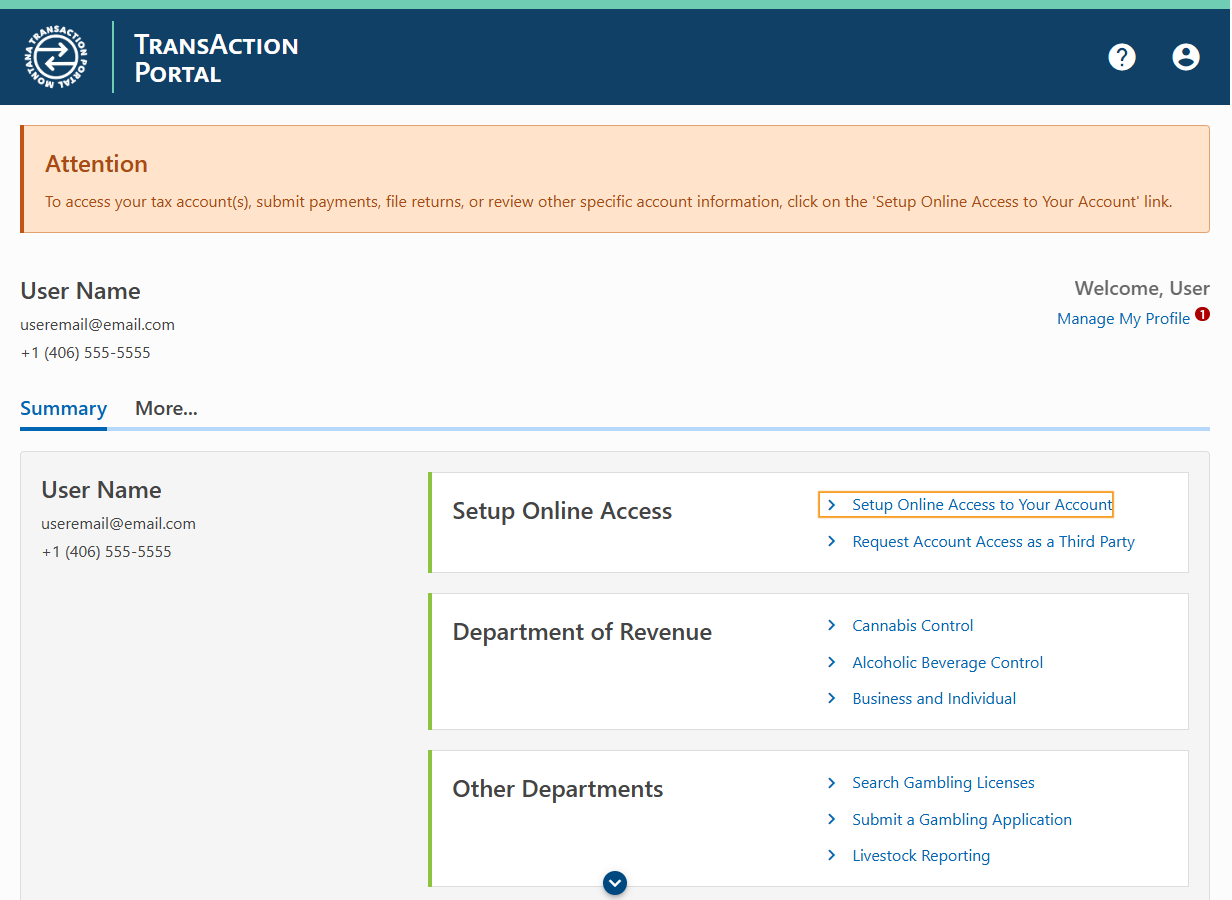1232x900 pixels.
Task: Select Submit a Gambling Application
Action: (961, 819)
